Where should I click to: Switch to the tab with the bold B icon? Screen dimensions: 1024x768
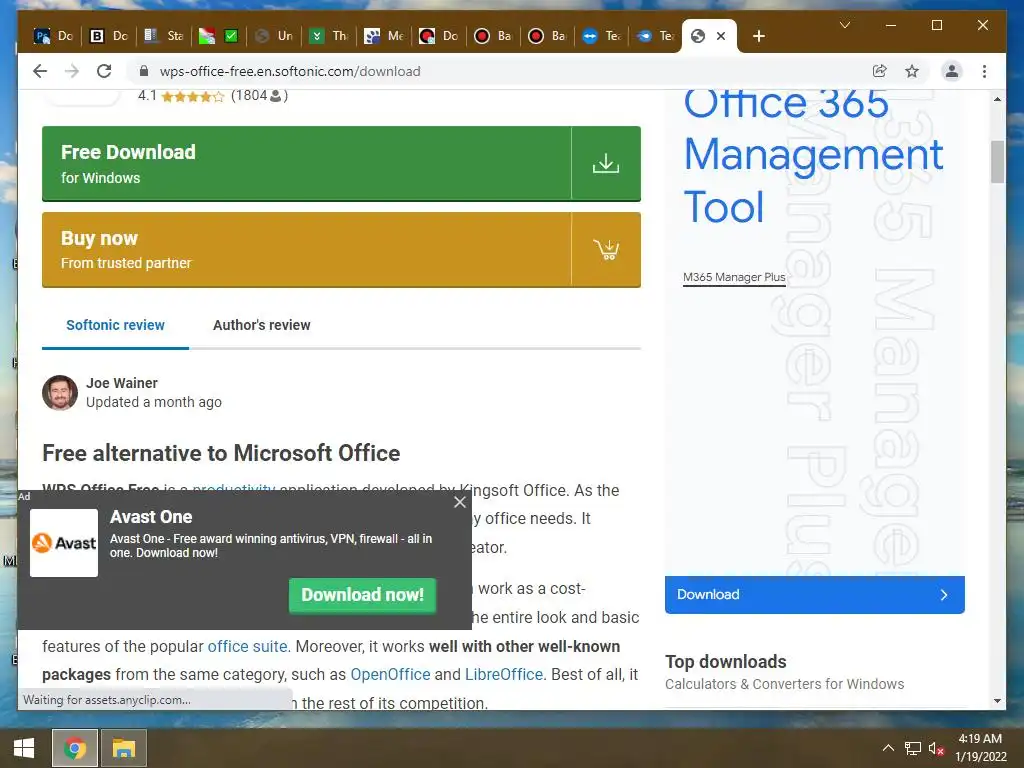click(108, 36)
